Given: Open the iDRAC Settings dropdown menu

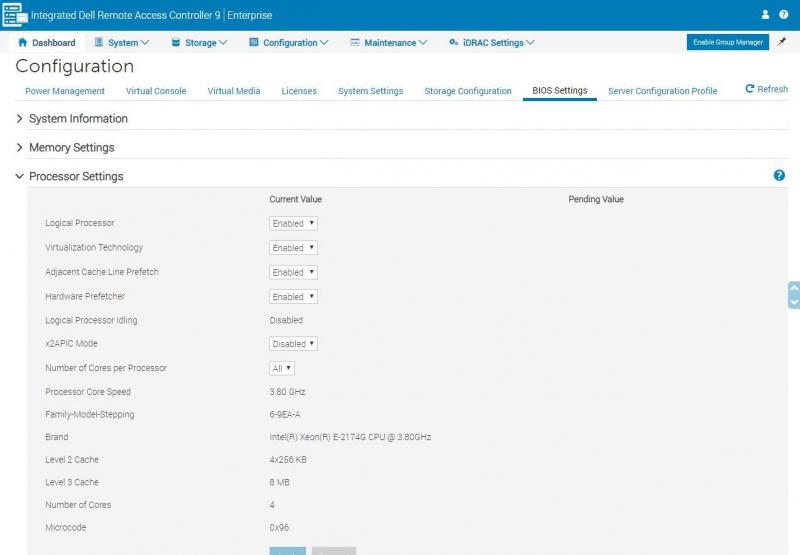Looking at the screenshot, I should [492, 43].
